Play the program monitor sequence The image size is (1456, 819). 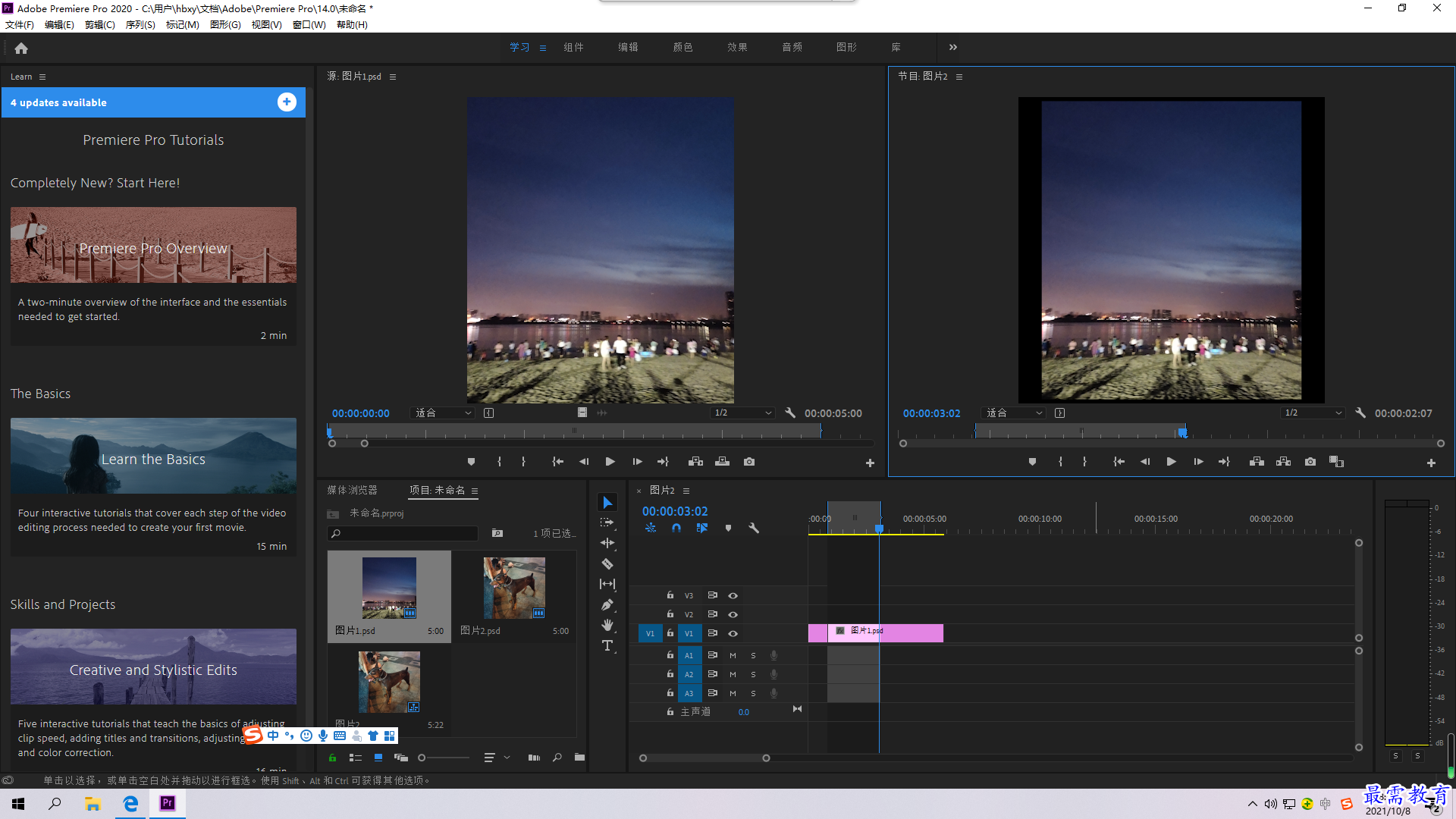click(x=1172, y=462)
